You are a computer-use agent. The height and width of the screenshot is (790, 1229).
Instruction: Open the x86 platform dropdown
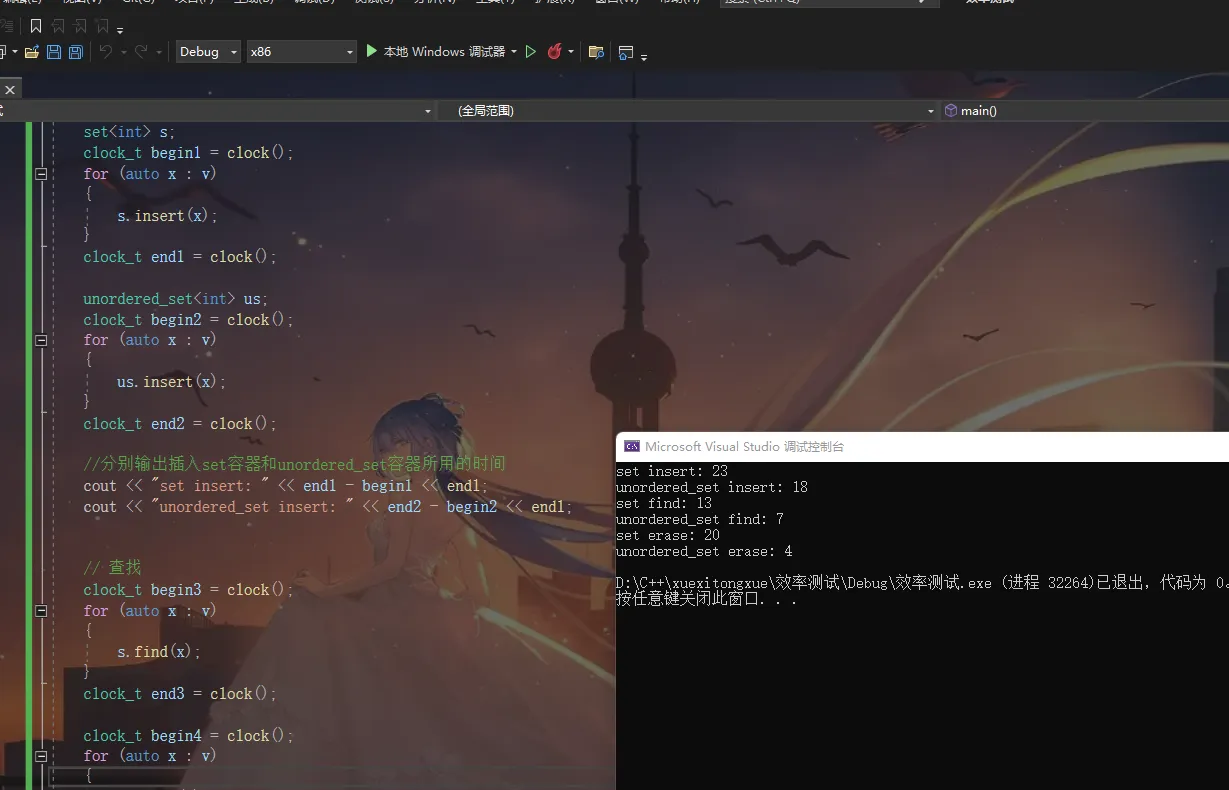coord(302,52)
